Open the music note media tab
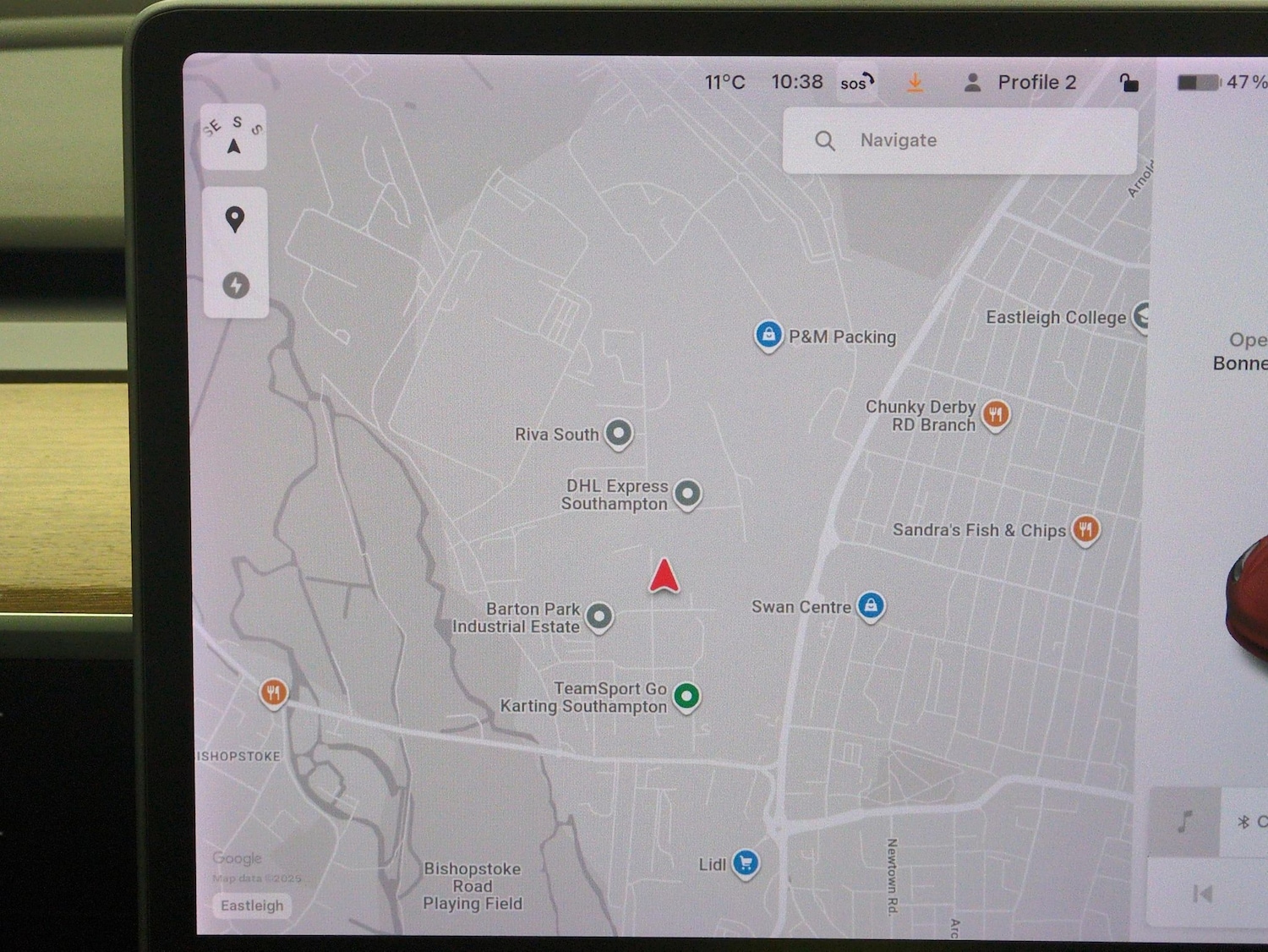Viewport: 1268px width, 952px height. pyautogui.click(x=1185, y=821)
